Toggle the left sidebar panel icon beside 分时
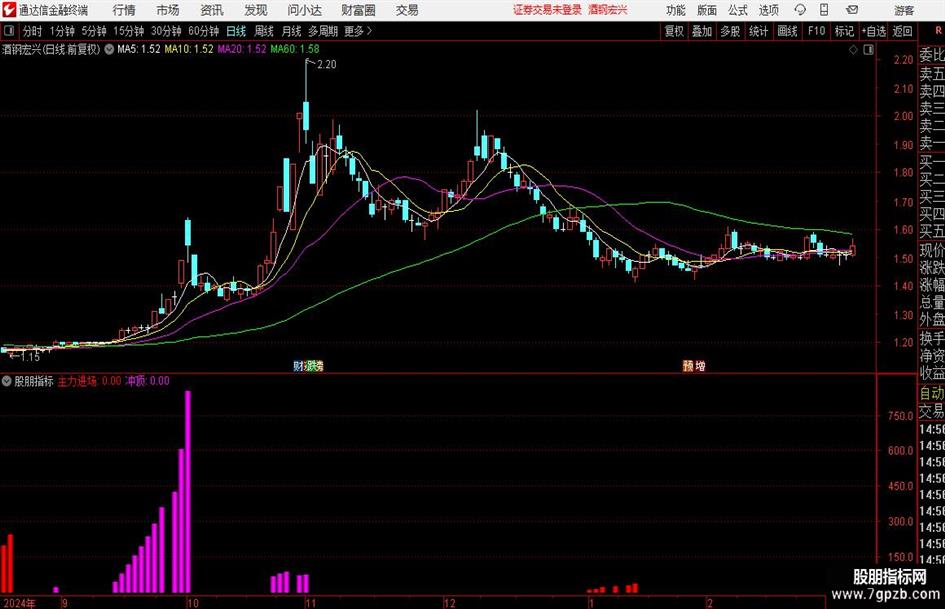 (x=9, y=31)
